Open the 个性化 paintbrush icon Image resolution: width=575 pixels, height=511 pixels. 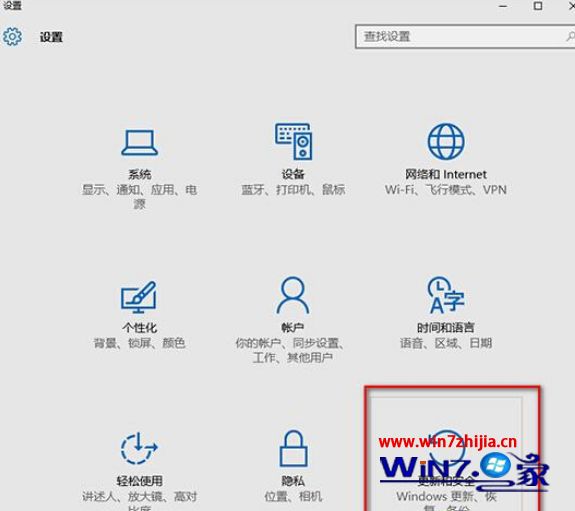[x=139, y=297]
